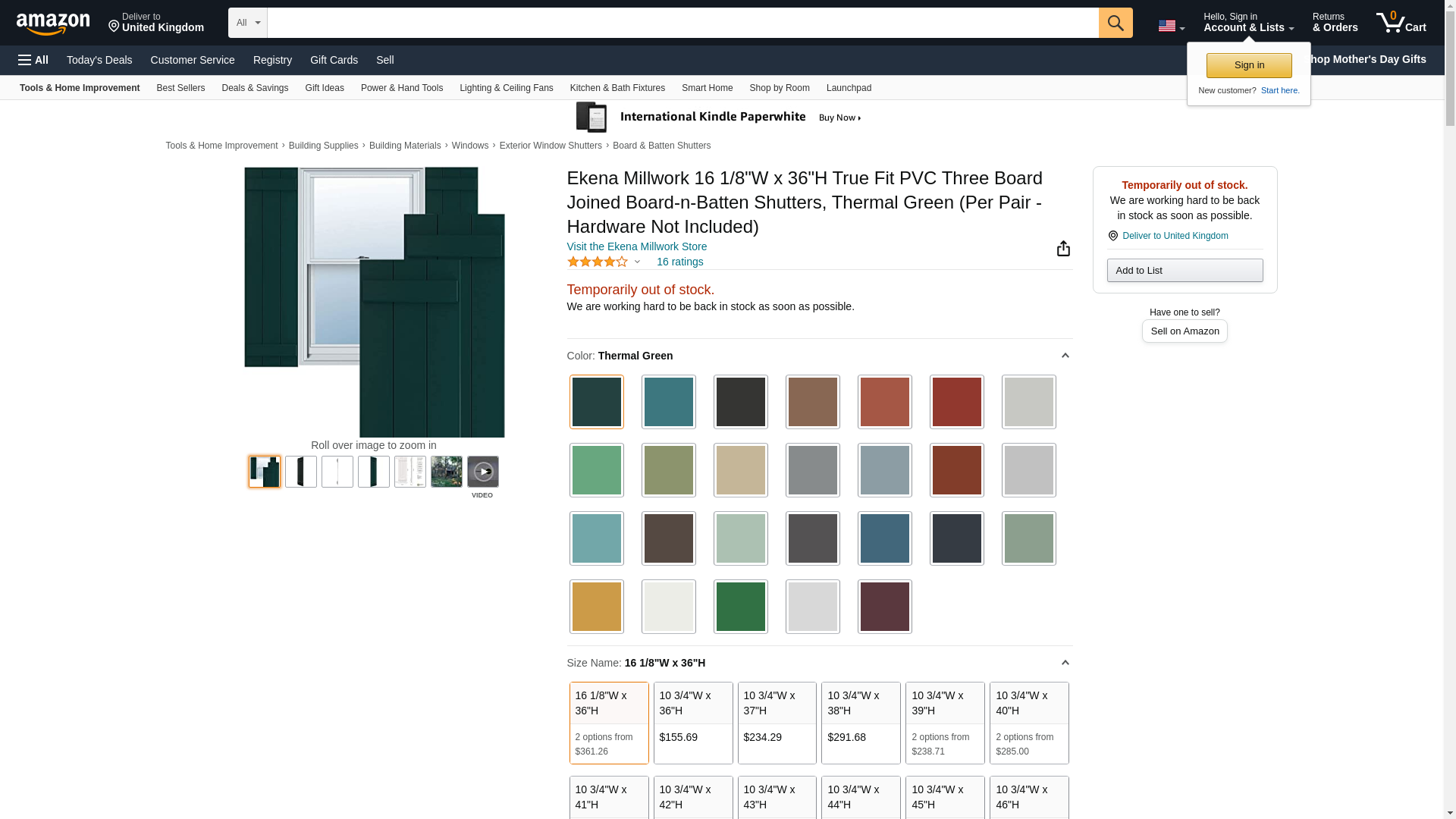Click the search magnifier button

1115,23
